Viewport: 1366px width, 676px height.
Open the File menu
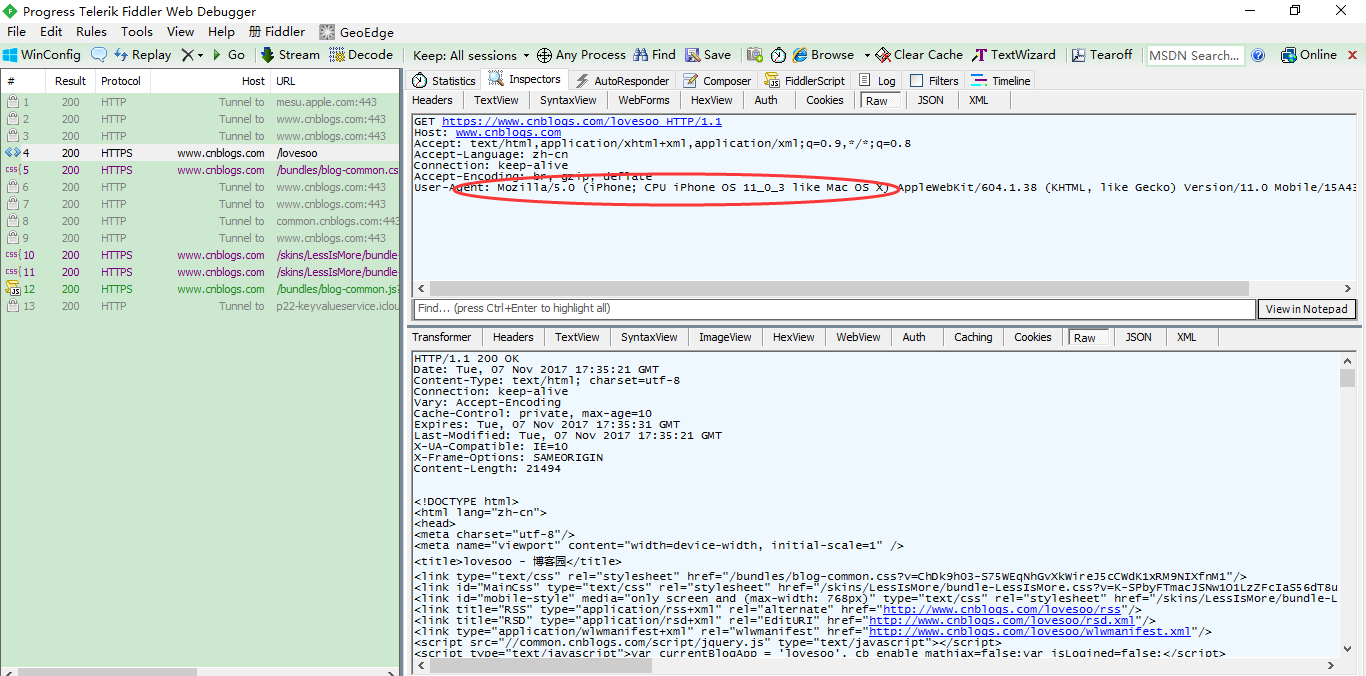[x=16, y=32]
